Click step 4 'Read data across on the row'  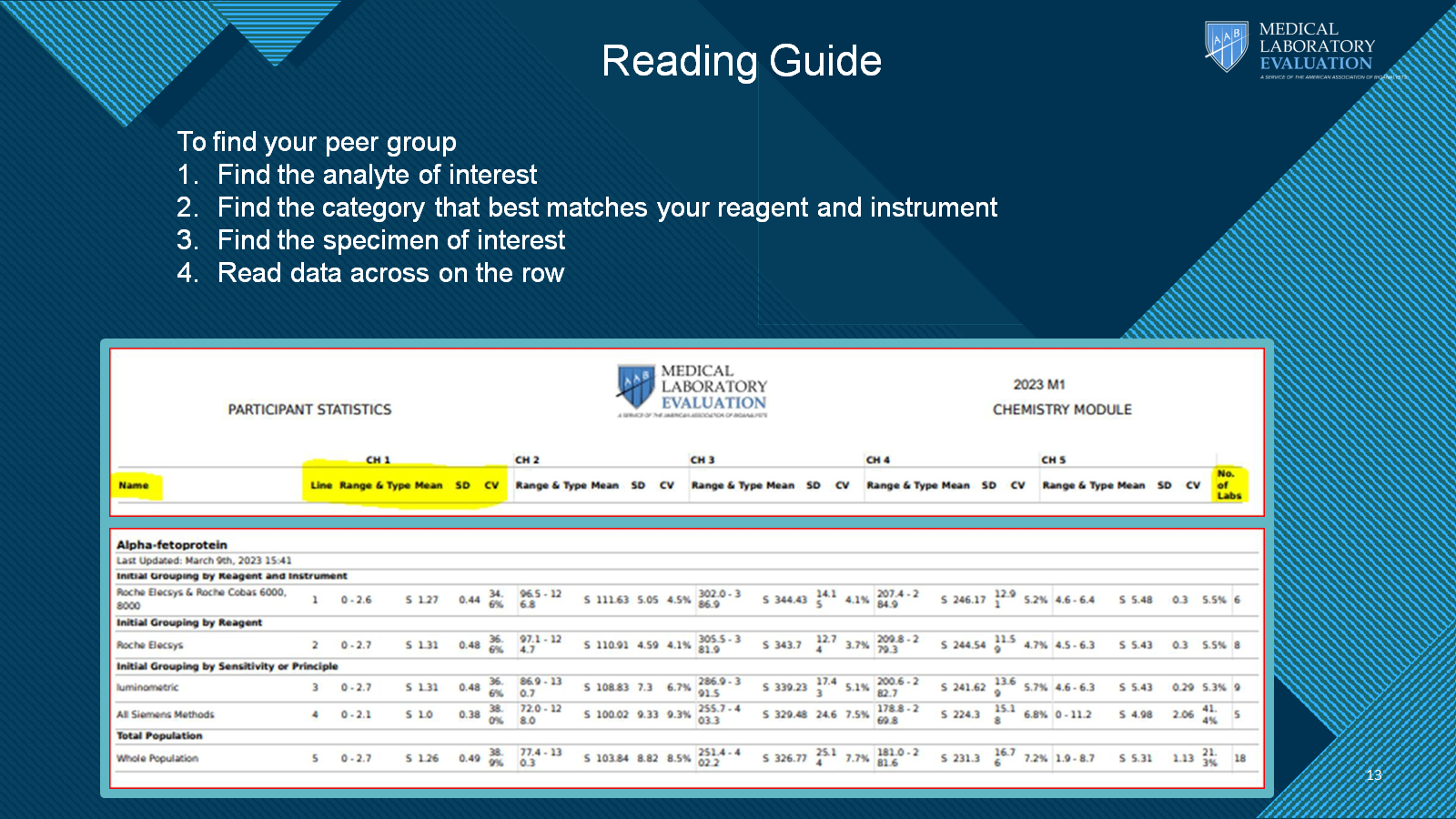click(390, 273)
